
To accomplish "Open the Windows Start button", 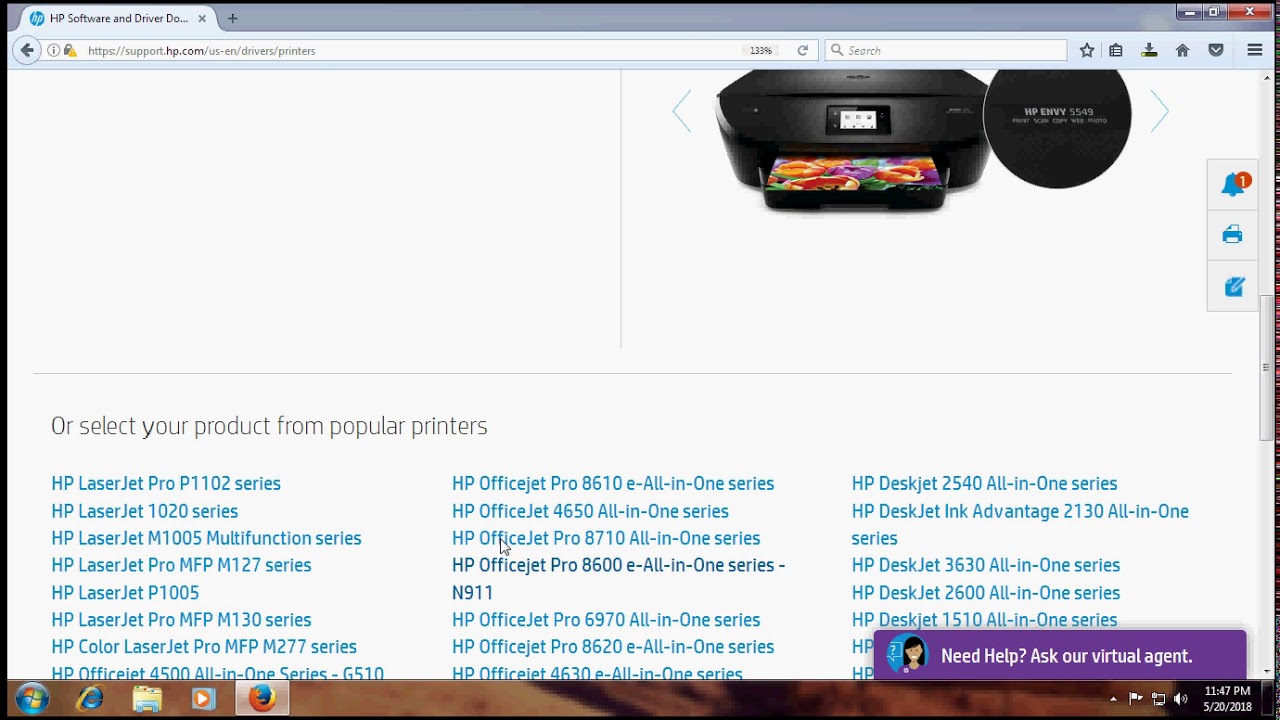I will pos(32,698).
